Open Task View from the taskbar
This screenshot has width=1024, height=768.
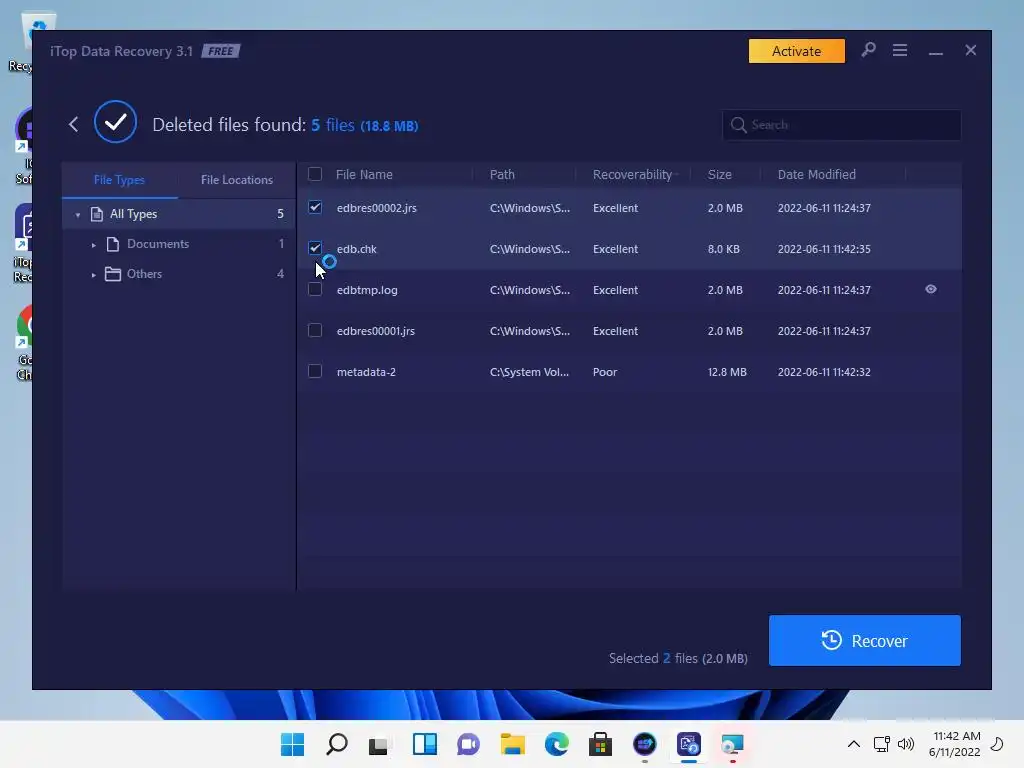pos(379,745)
